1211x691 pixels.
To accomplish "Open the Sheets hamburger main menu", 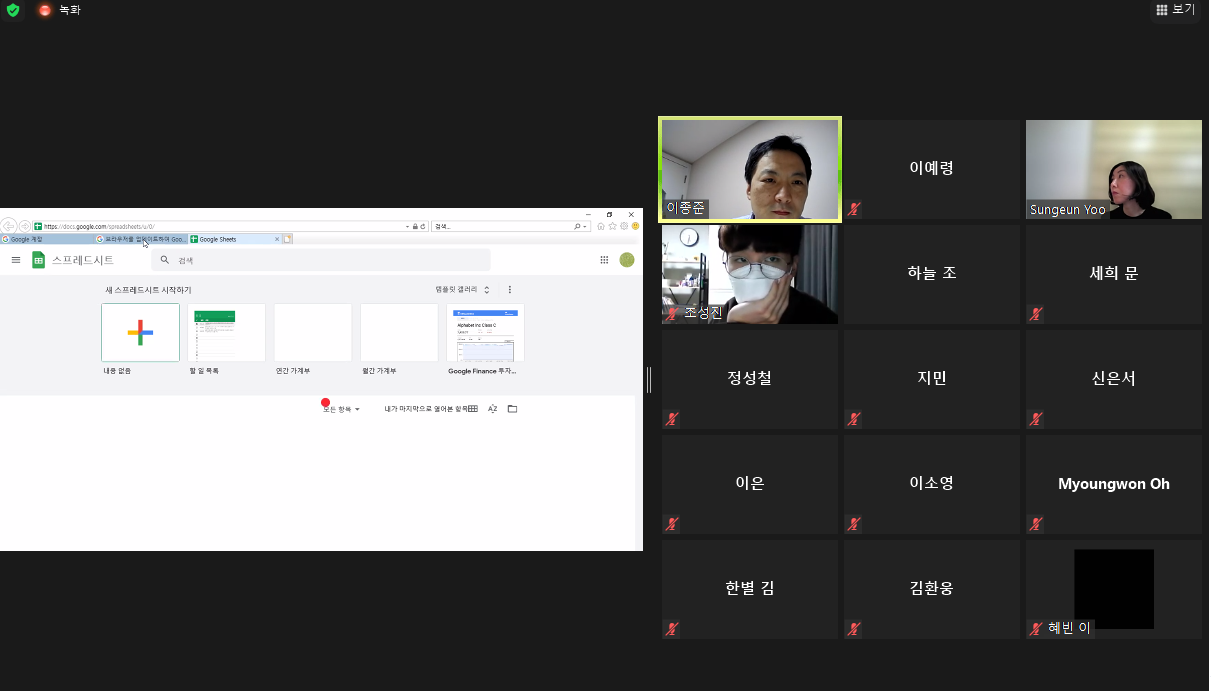I will [x=16, y=260].
